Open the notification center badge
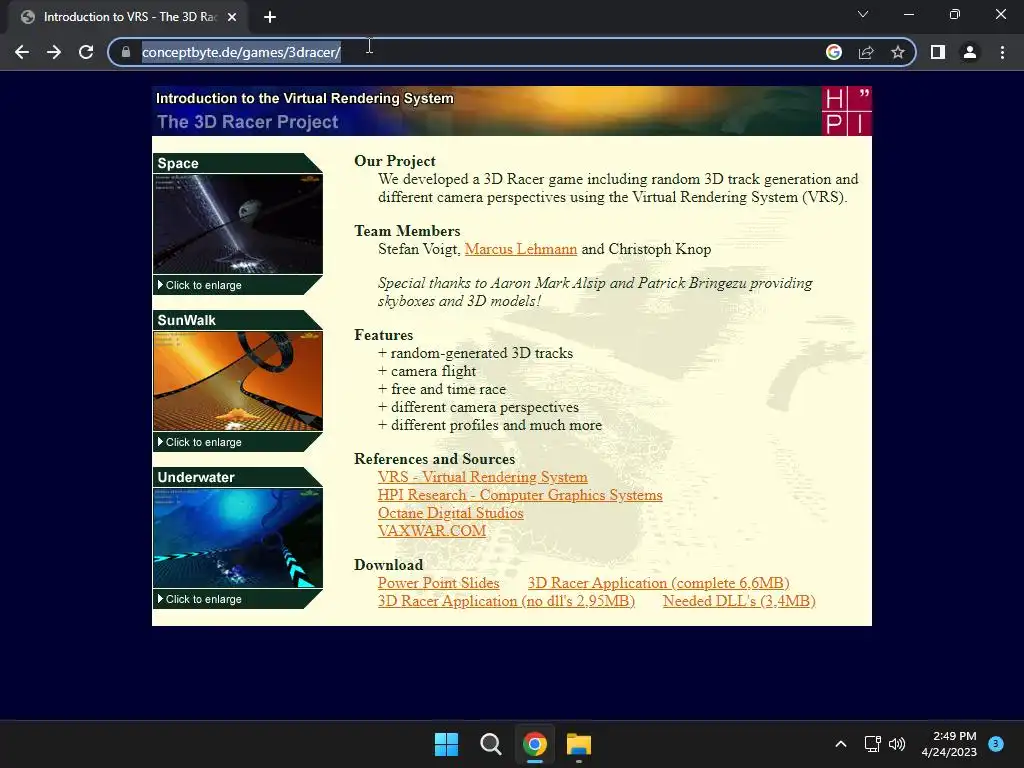The image size is (1024, 768). coord(996,744)
